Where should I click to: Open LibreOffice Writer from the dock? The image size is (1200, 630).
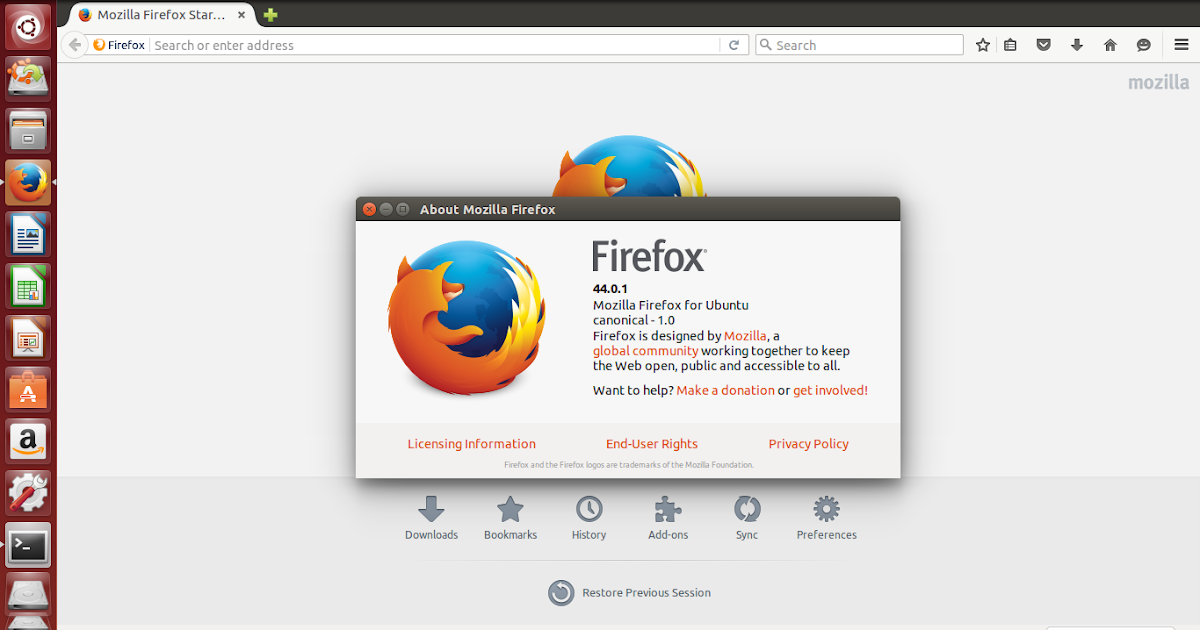click(x=28, y=235)
